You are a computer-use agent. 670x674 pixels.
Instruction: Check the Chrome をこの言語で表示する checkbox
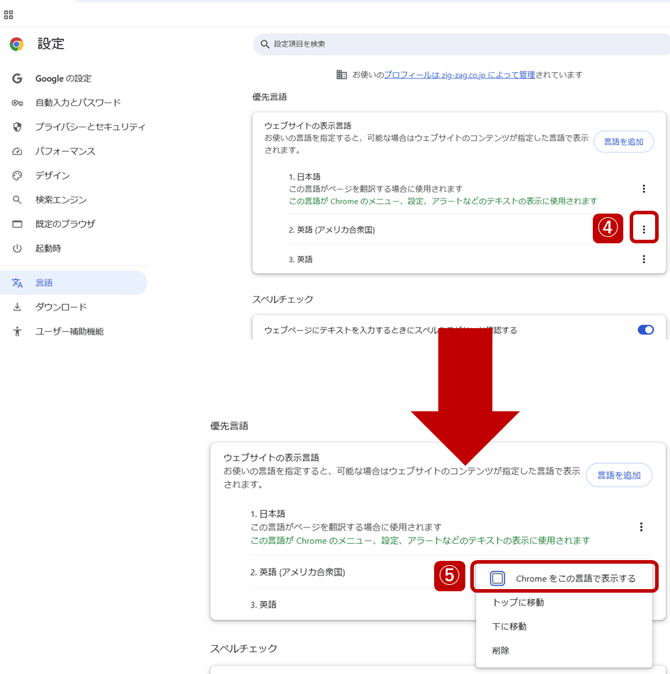point(497,578)
